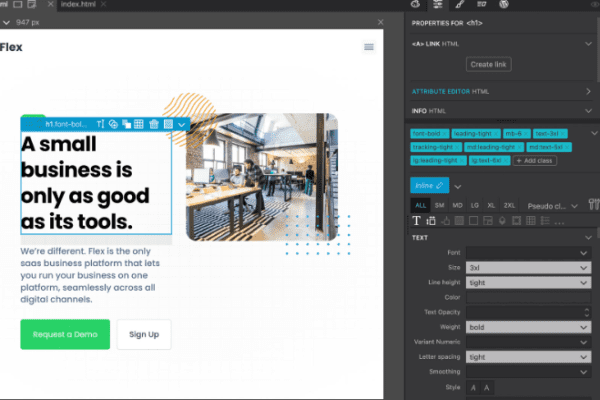Click the Create link button
Viewport: 600px width, 400px height.
coord(489,64)
